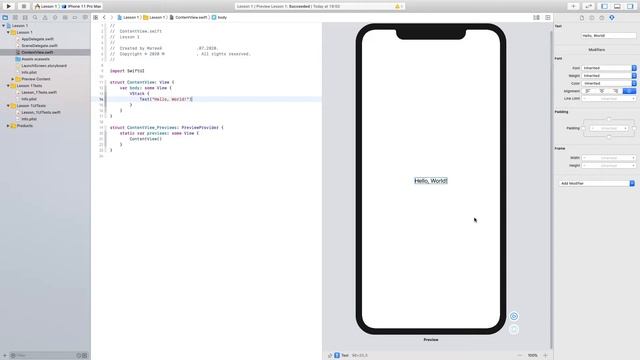The image size is (640, 360).
Task: Open the Weight dropdown
Action: point(609,76)
